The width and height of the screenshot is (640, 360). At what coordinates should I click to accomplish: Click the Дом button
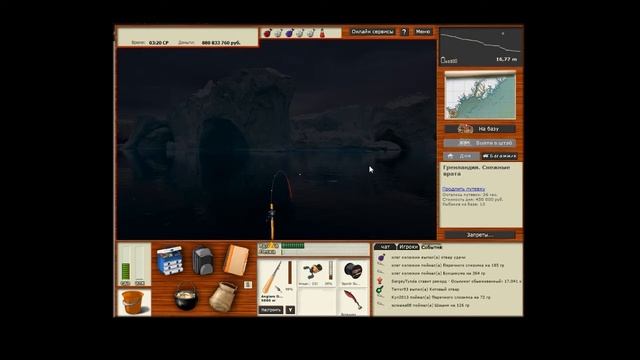(x=461, y=156)
